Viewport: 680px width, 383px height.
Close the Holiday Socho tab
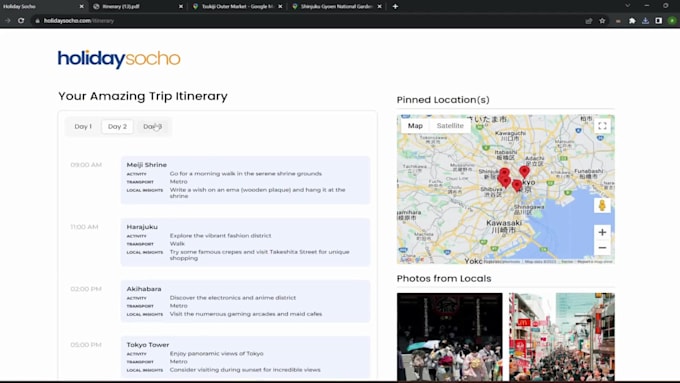pyautogui.click(x=81, y=7)
